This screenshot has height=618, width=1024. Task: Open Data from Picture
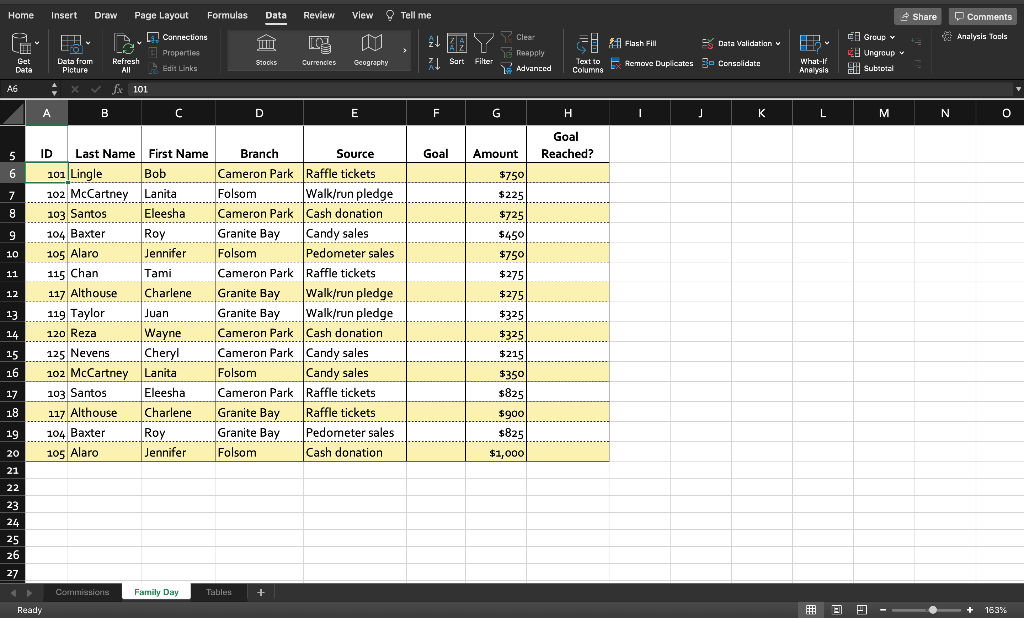click(x=74, y=50)
